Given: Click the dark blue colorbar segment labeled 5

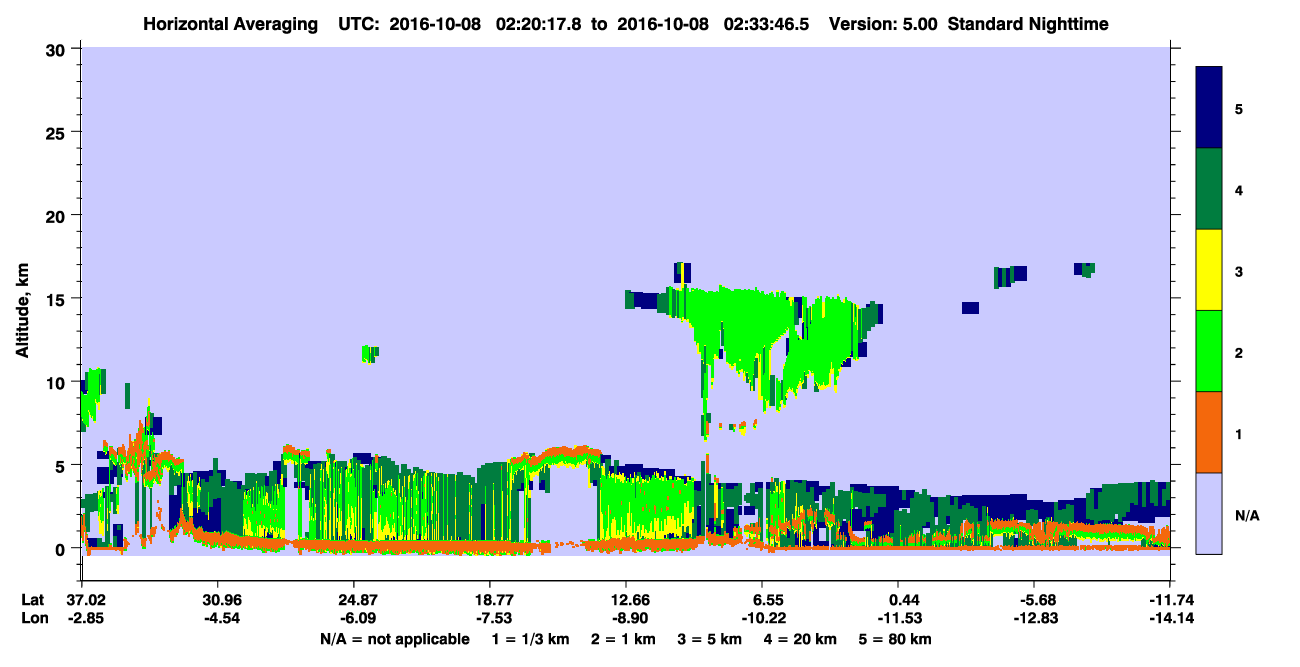Looking at the screenshot, I should (x=1209, y=108).
